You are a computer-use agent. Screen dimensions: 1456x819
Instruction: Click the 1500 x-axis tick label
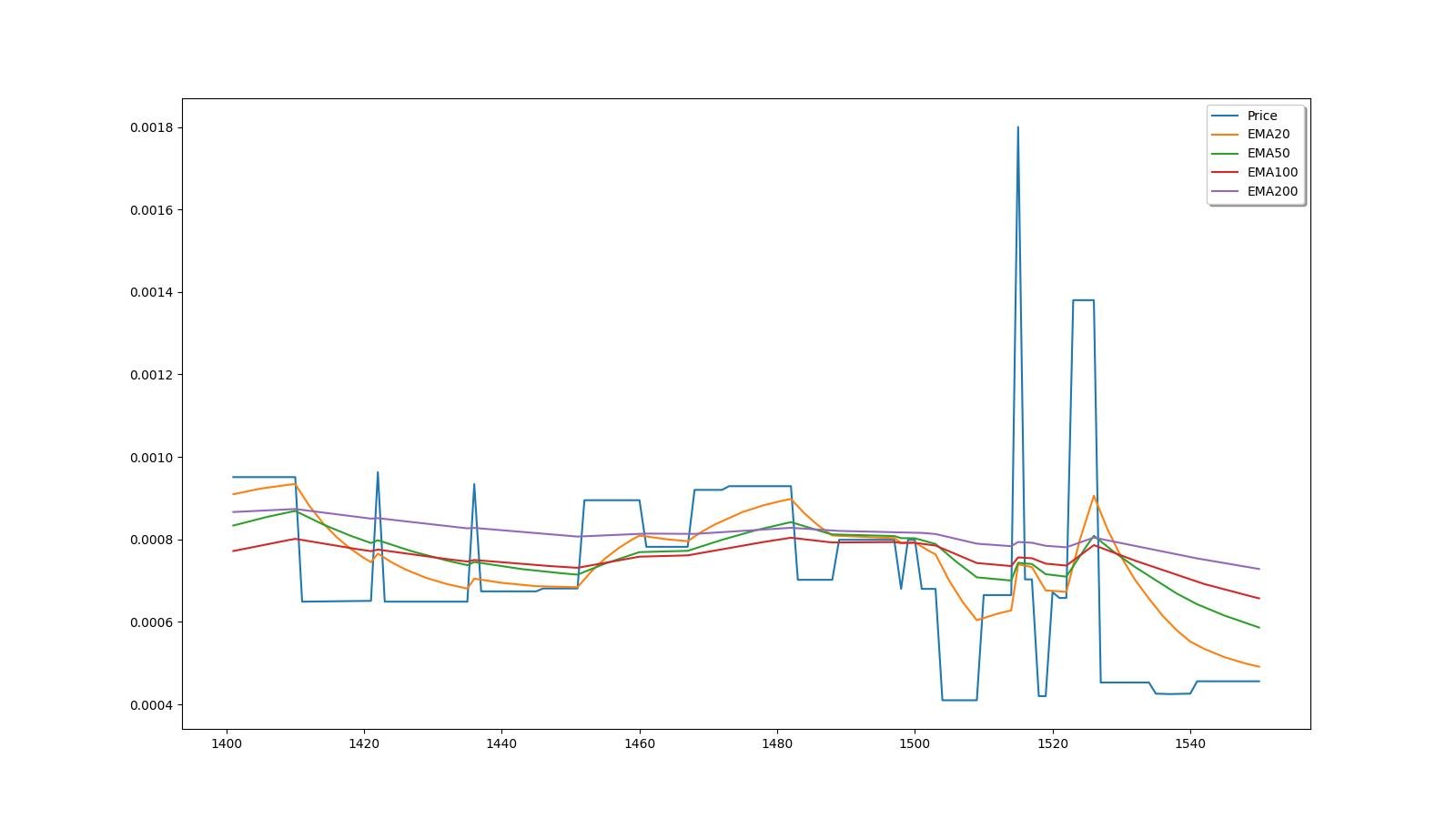[915, 743]
